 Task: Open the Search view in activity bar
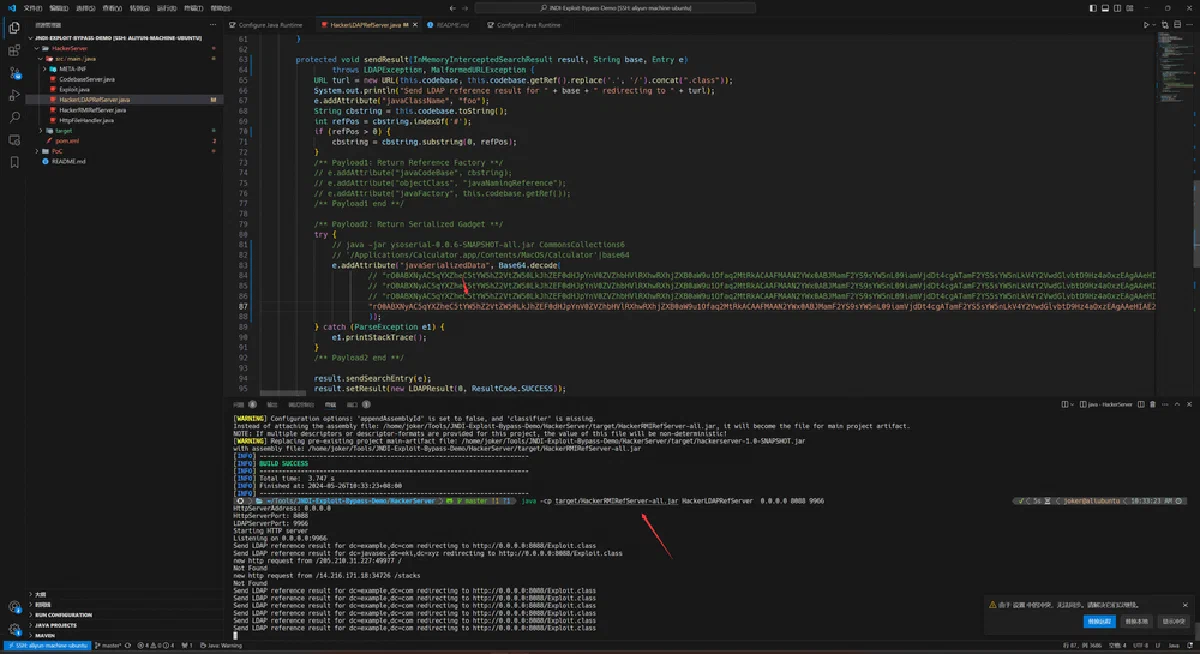13,117
